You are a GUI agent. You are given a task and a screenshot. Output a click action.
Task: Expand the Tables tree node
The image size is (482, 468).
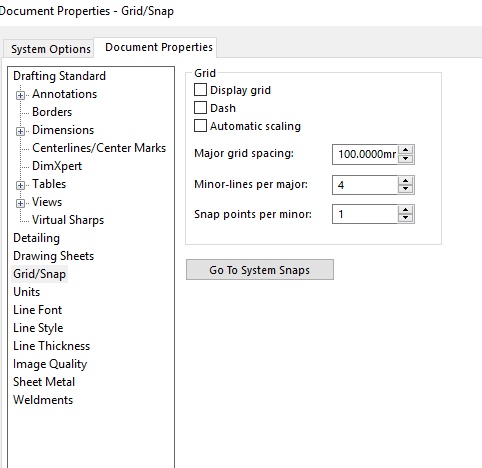pos(20,185)
